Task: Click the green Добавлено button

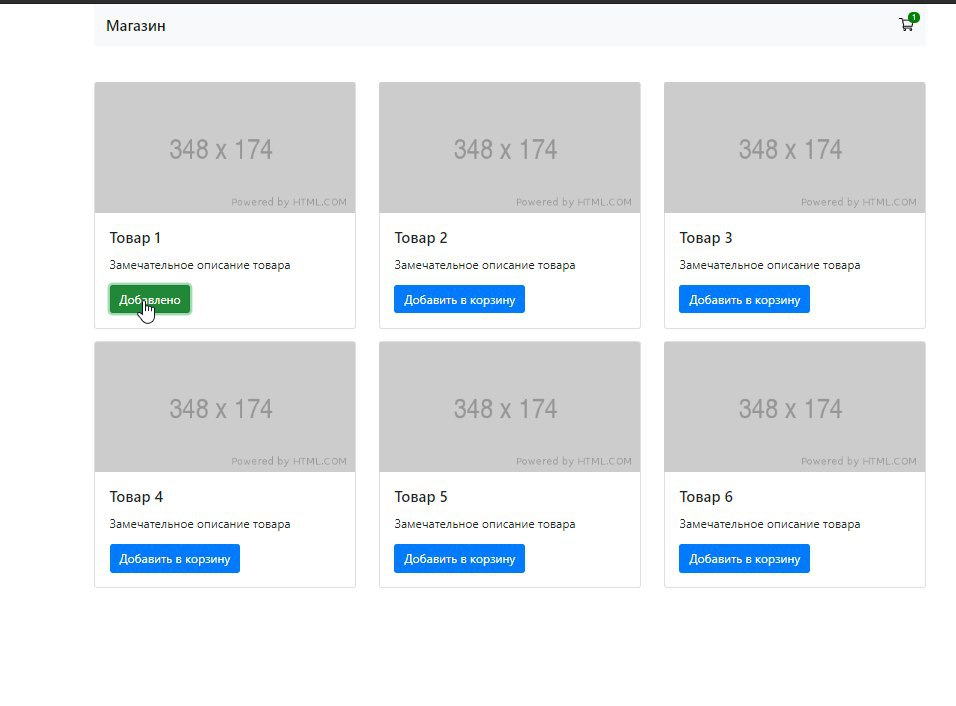Action: pos(150,299)
